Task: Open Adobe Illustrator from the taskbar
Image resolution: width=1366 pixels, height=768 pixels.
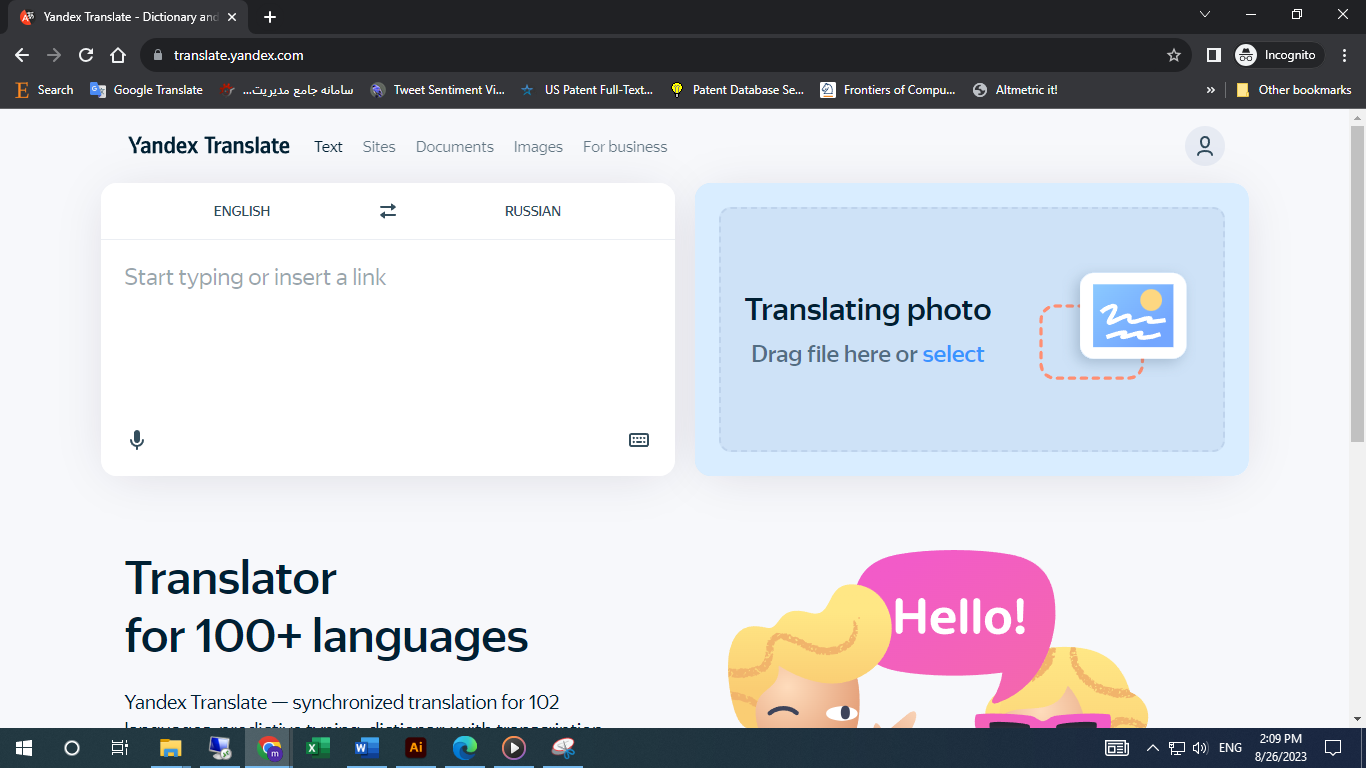Action: (416, 747)
